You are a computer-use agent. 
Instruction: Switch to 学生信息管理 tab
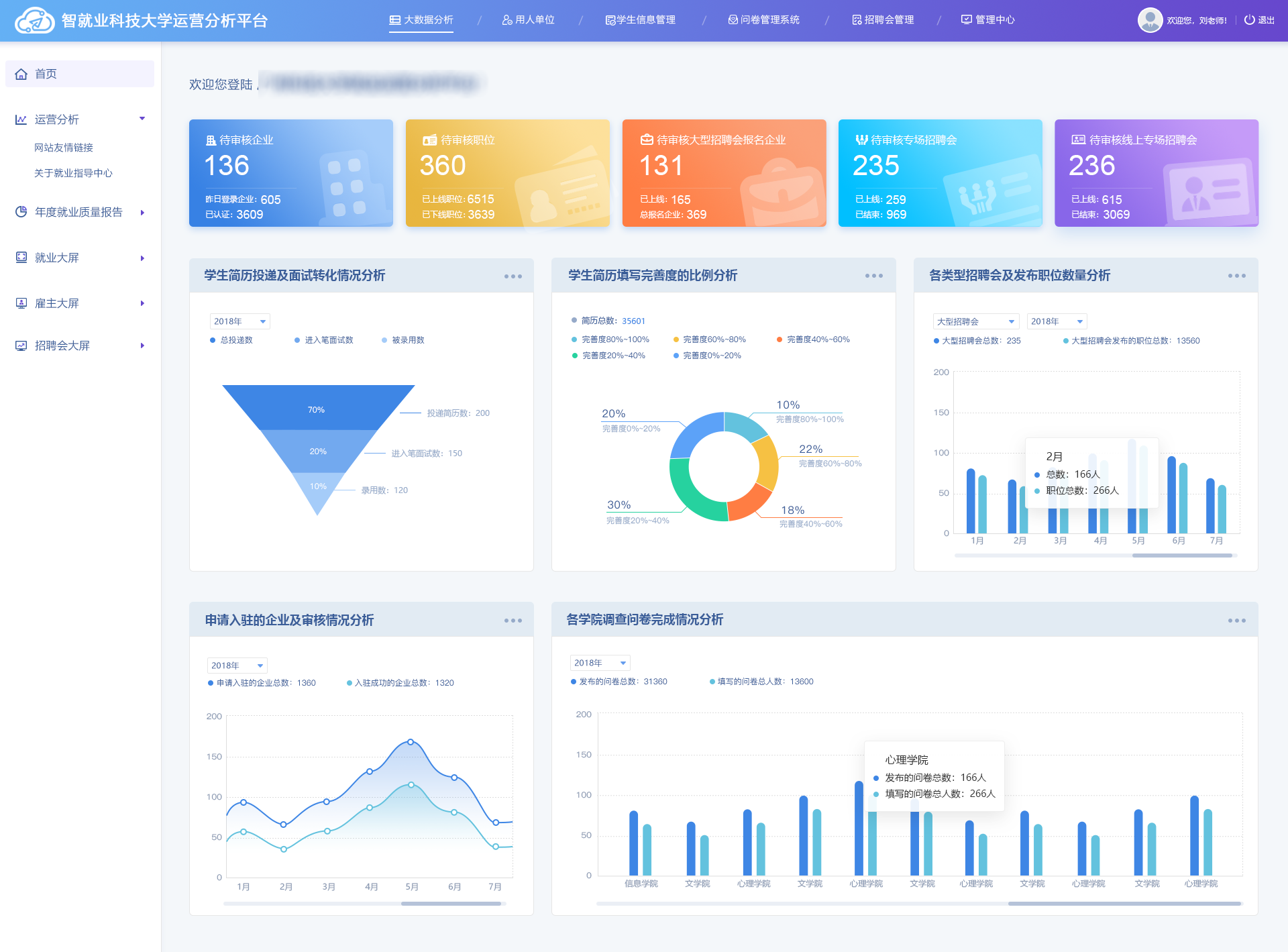640,20
